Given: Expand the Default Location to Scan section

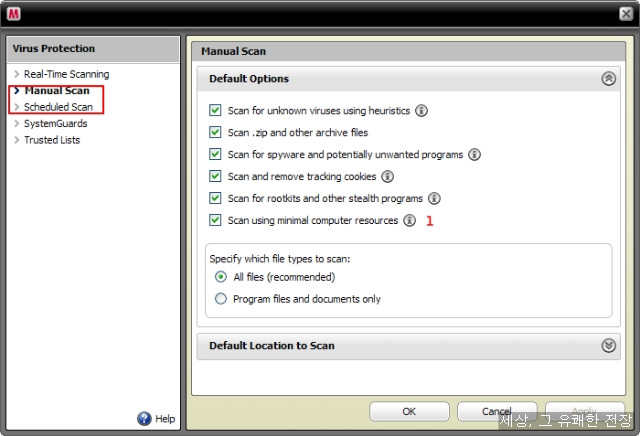Looking at the screenshot, I should coord(609,346).
